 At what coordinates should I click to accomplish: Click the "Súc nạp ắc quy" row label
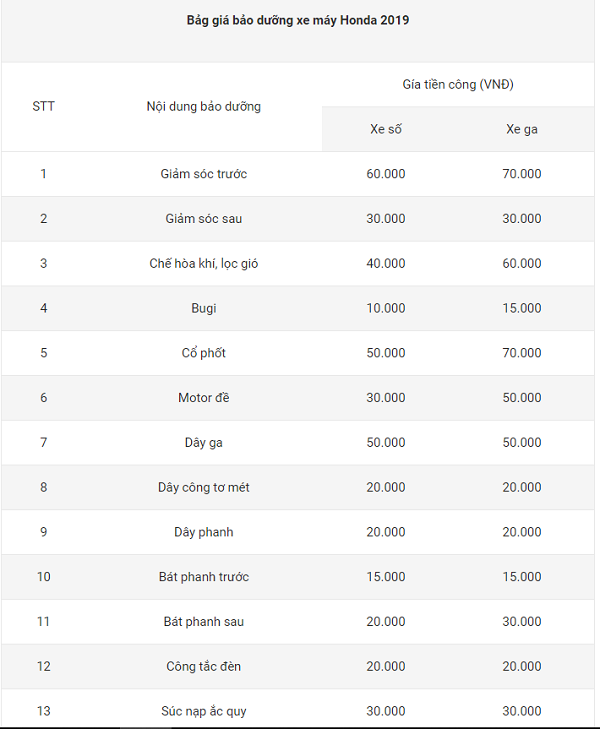coord(204,711)
